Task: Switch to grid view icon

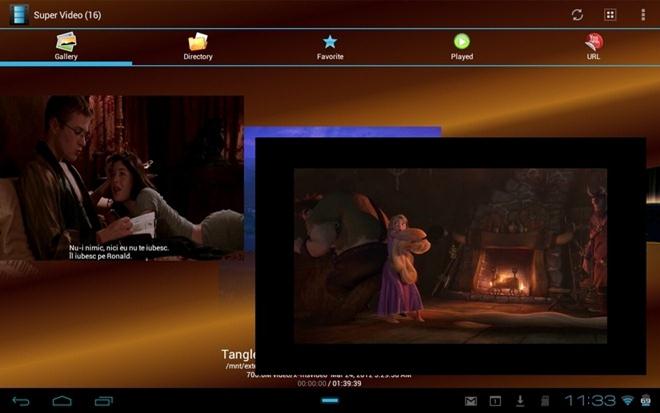Action: pyautogui.click(x=610, y=15)
